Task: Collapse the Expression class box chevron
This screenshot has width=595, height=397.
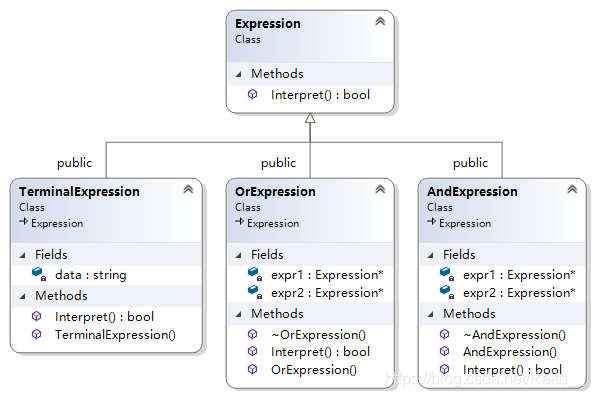Action: click(380, 21)
